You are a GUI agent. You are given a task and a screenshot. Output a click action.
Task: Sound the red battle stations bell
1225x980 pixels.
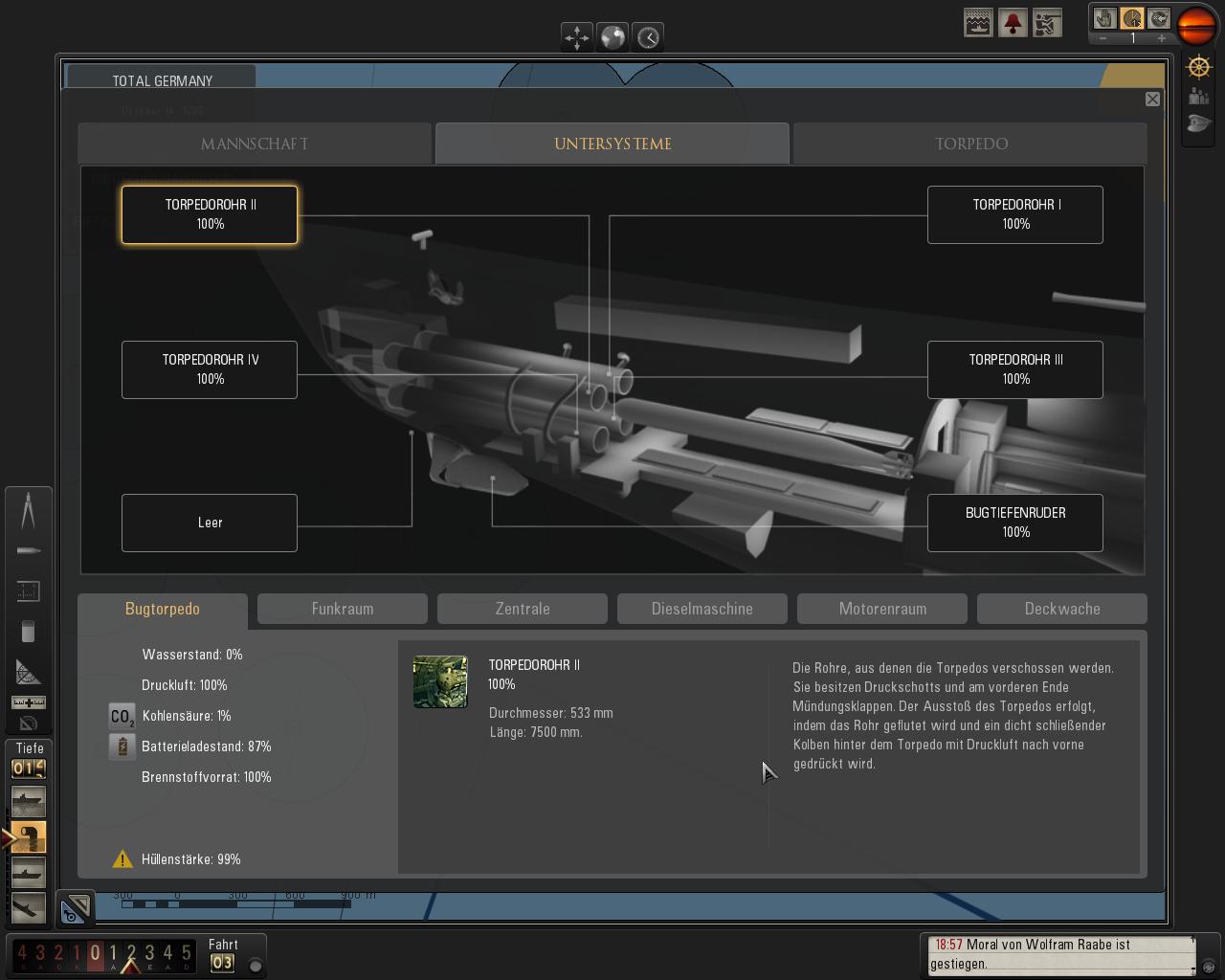[1013, 23]
